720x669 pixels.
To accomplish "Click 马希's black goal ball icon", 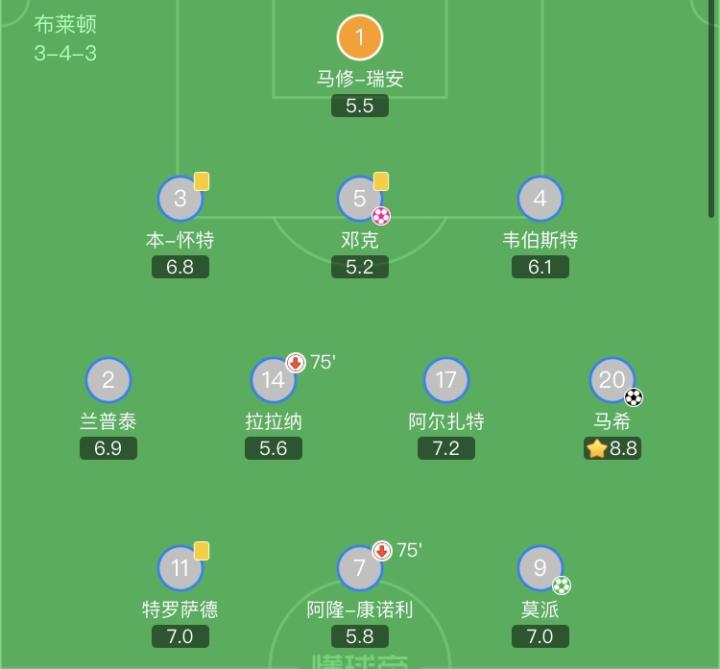I will [x=633, y=397].
